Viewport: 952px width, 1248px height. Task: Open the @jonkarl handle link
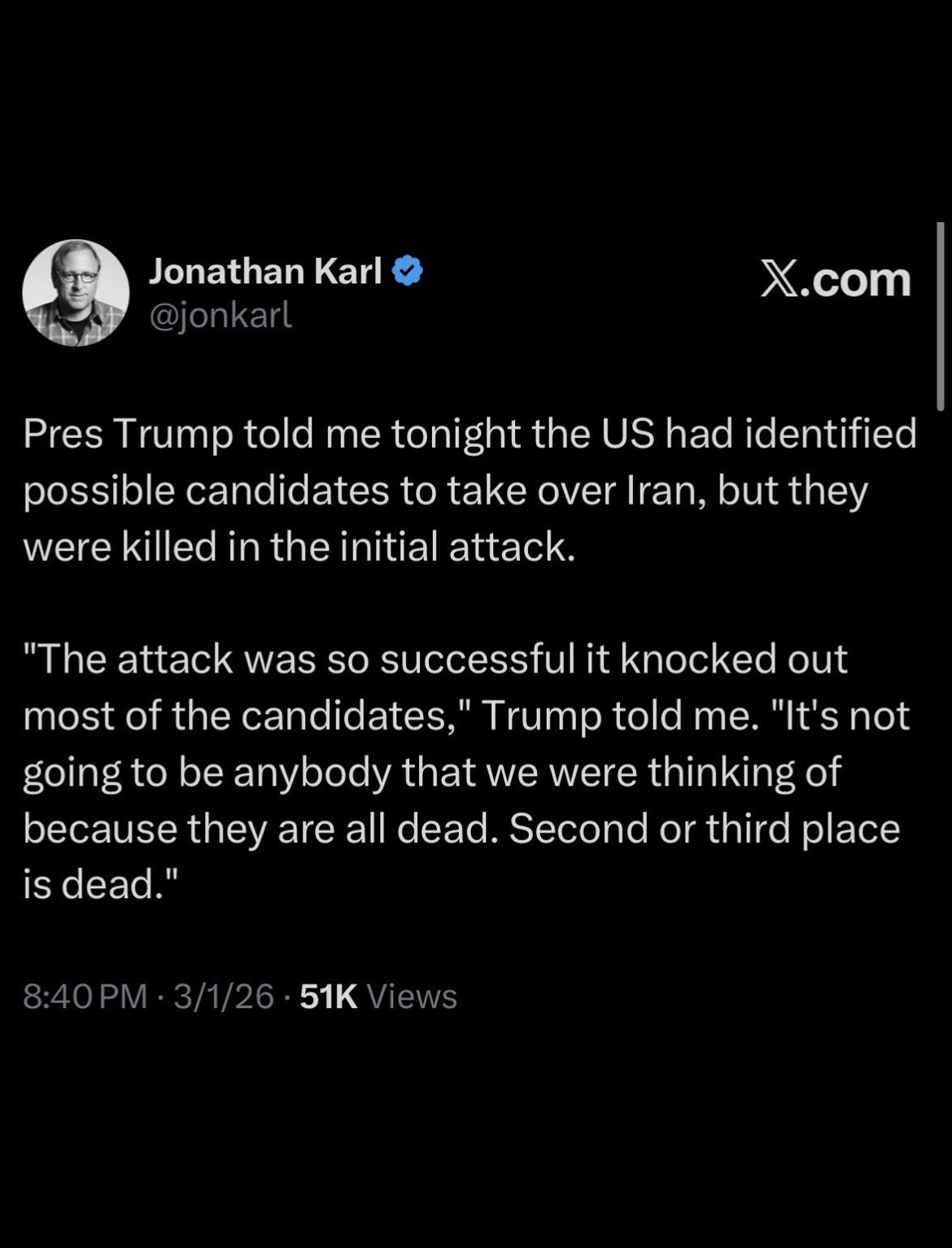tap(220, 314)
